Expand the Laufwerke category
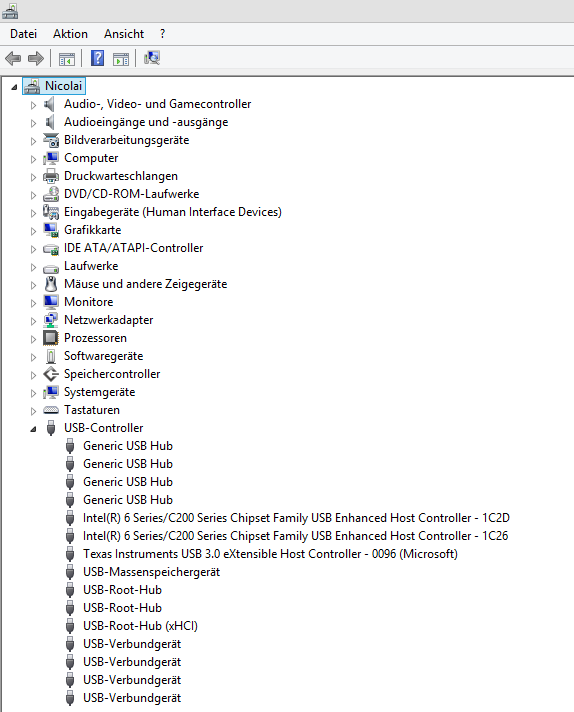574x712 pixels. pos(33,267)
